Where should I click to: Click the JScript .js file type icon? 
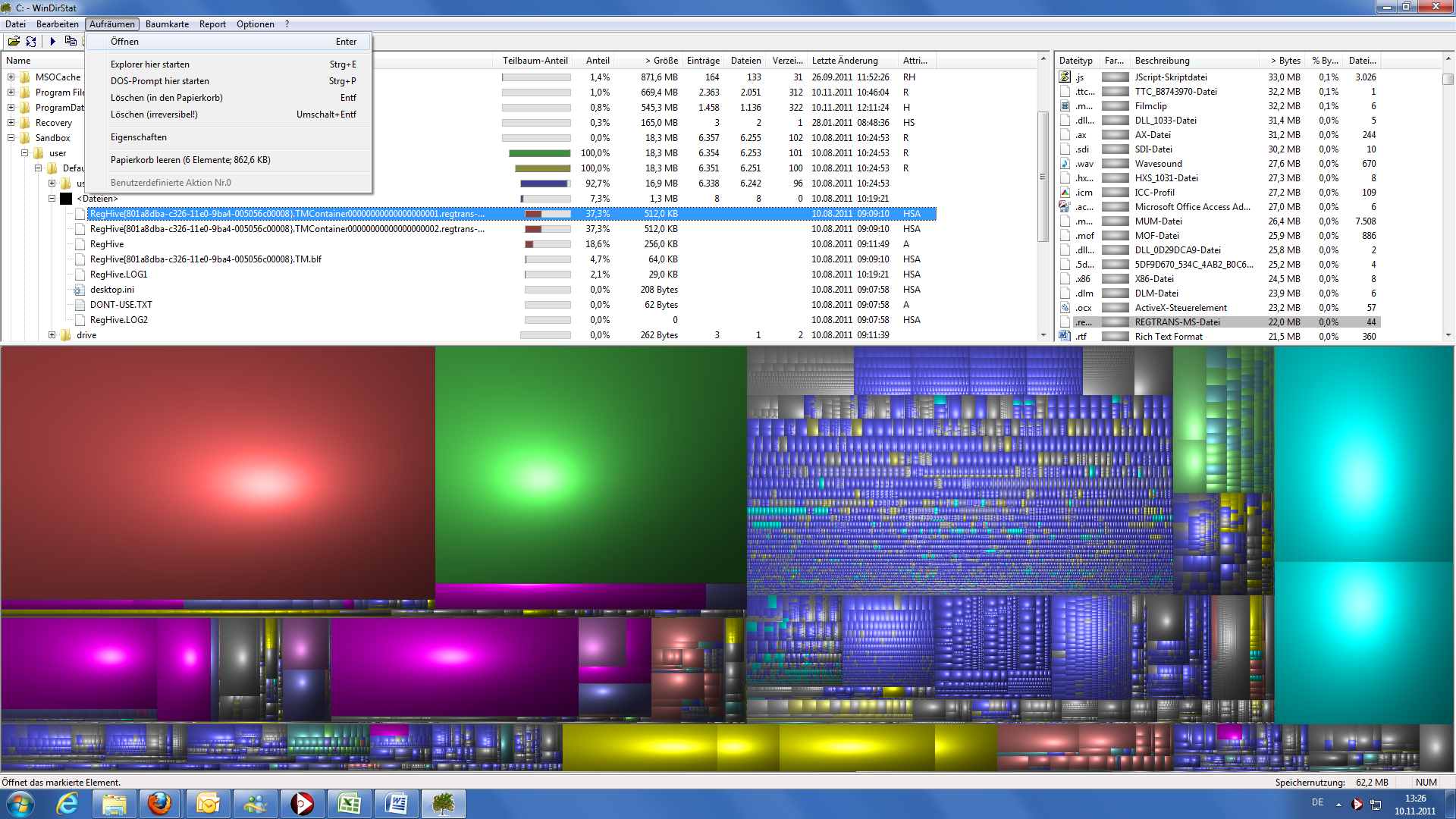pos(1065,77)
